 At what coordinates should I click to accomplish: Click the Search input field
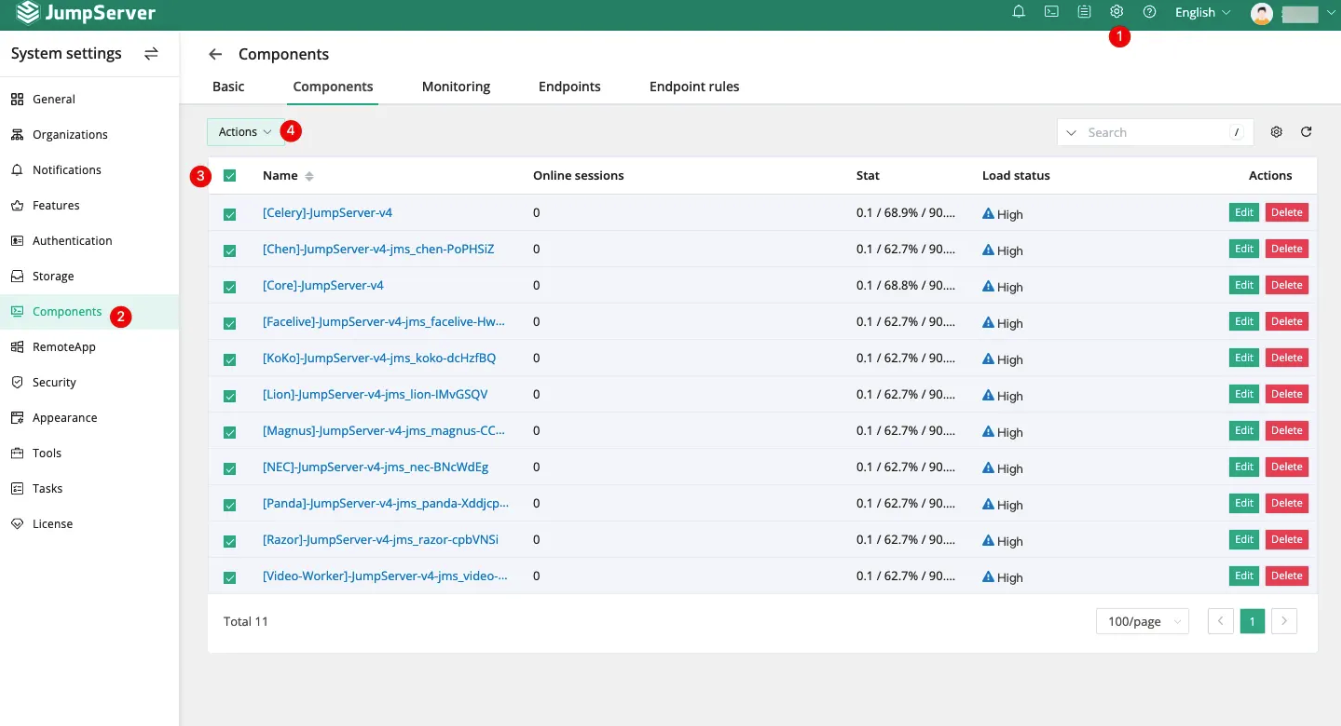(x=1155, y=132)
